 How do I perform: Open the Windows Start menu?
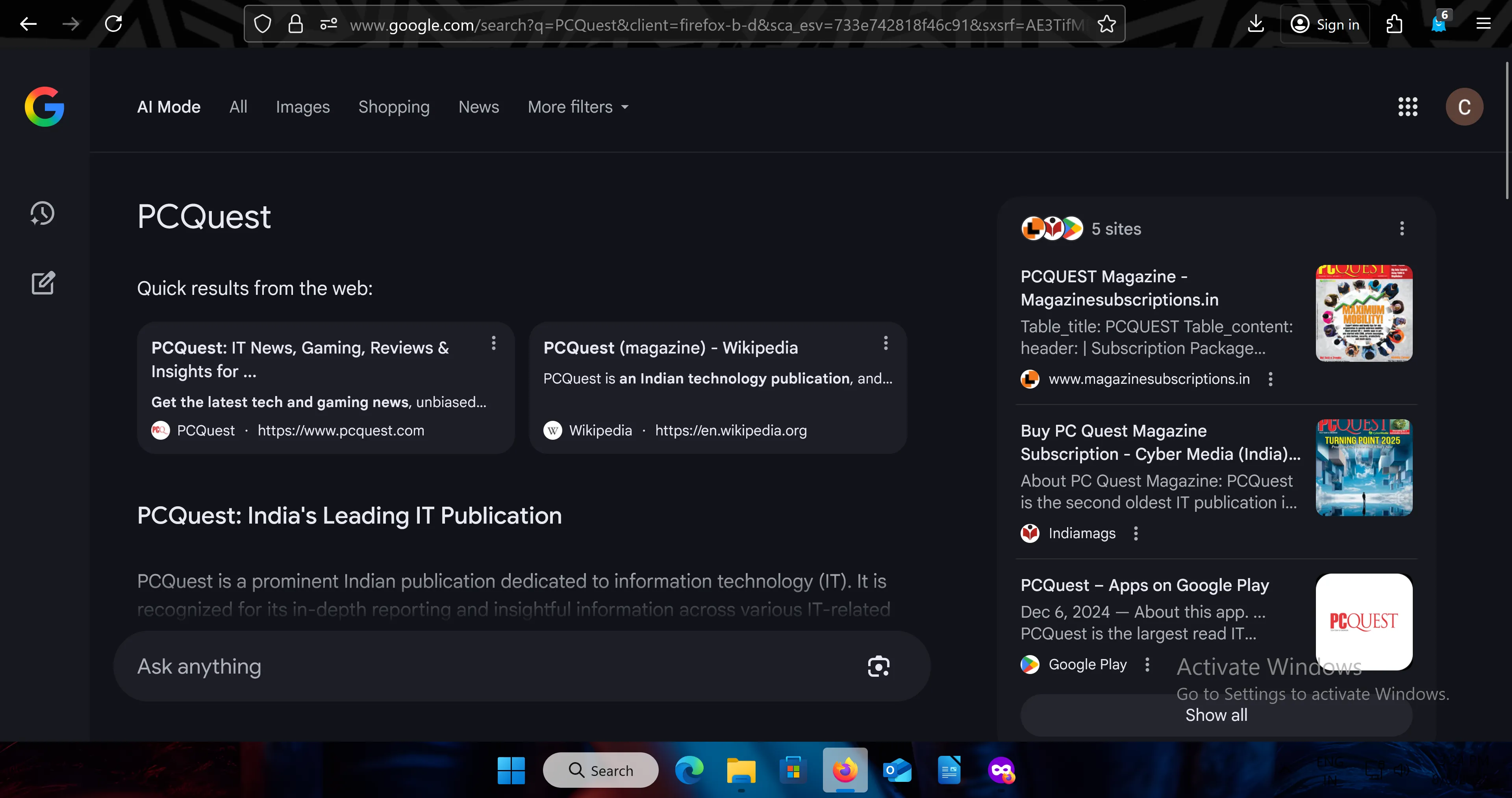point(511,770)
